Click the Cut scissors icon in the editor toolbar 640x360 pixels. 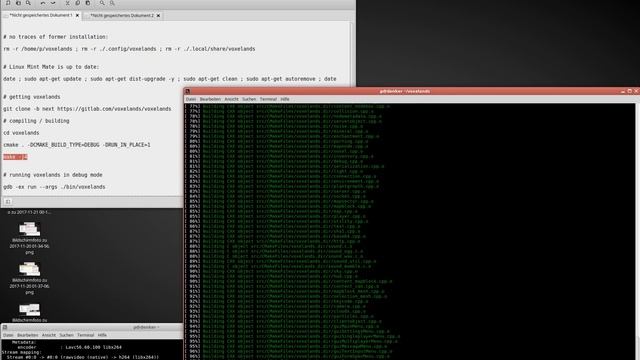pyautogui.click(x=67, y=3)
